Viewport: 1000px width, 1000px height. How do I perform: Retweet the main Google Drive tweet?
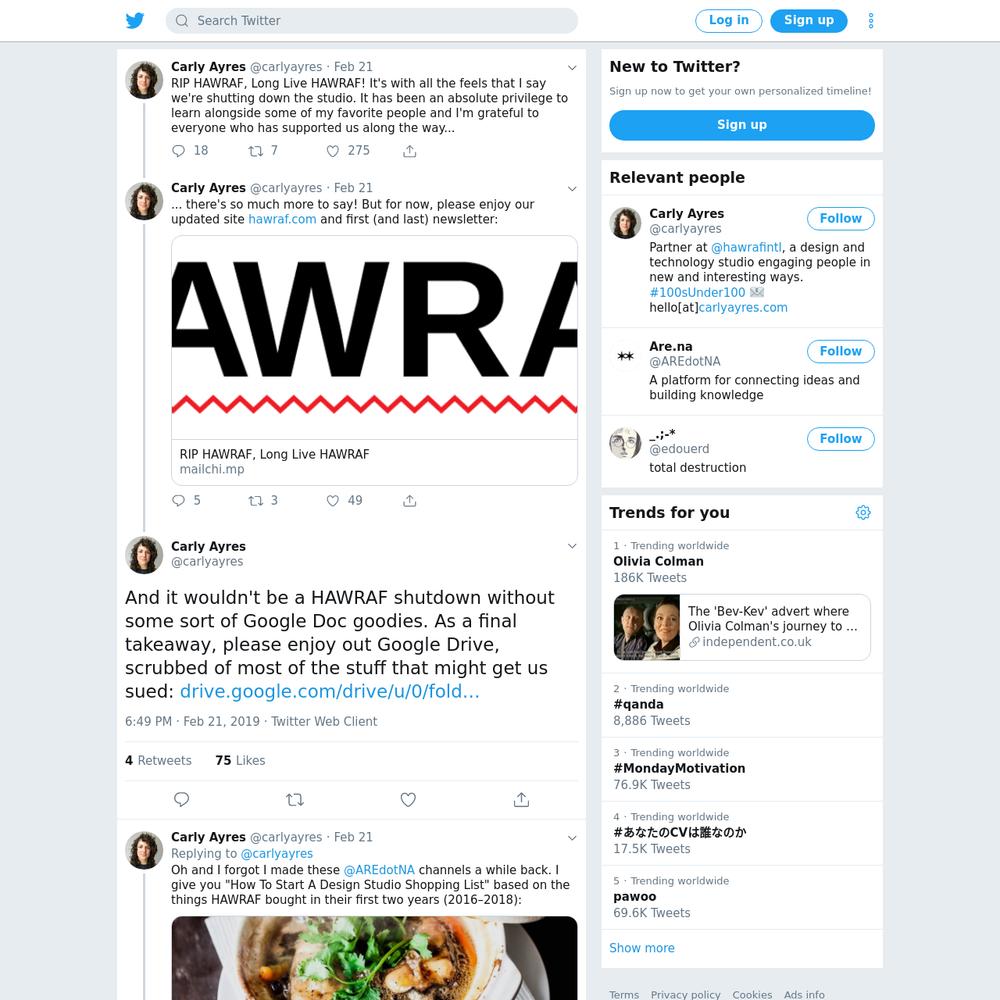[295, 799]
